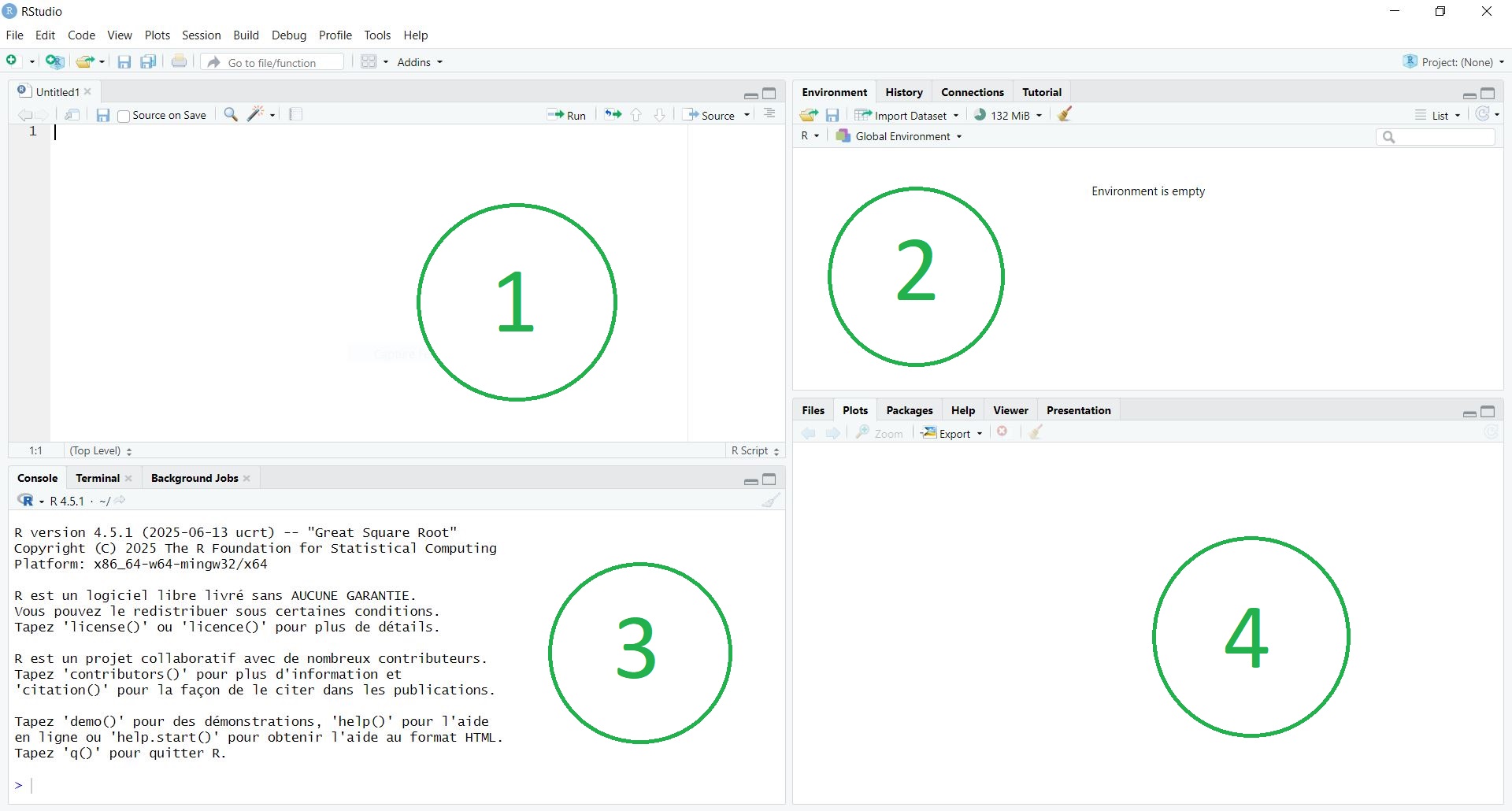
Task: Open Export plot dropdown
Action: point(952,433)
